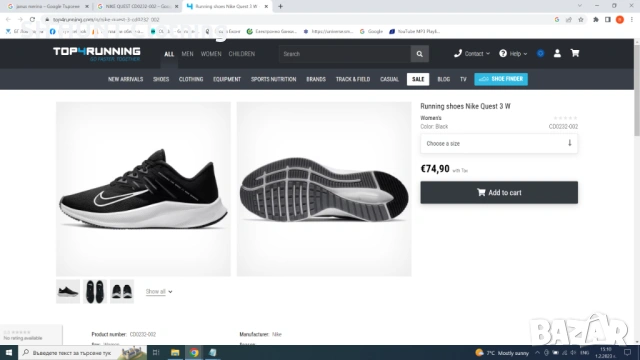This screenshot has height=360, width=640.
Task: Open the CLOTHING menu
Action: pyautogui.click(x=191, y=79)
